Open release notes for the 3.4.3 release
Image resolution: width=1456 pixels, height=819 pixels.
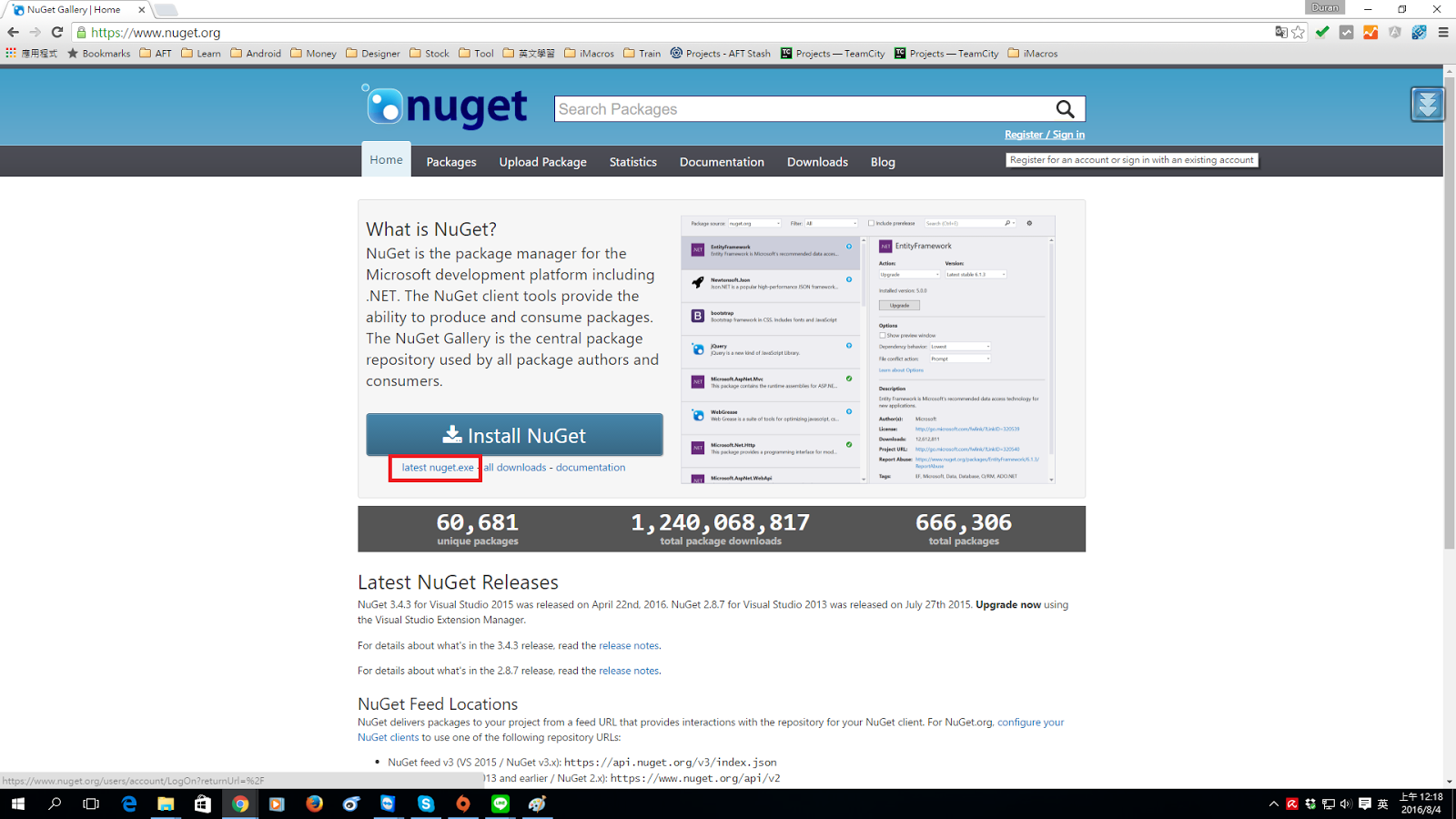pos(629,646)
